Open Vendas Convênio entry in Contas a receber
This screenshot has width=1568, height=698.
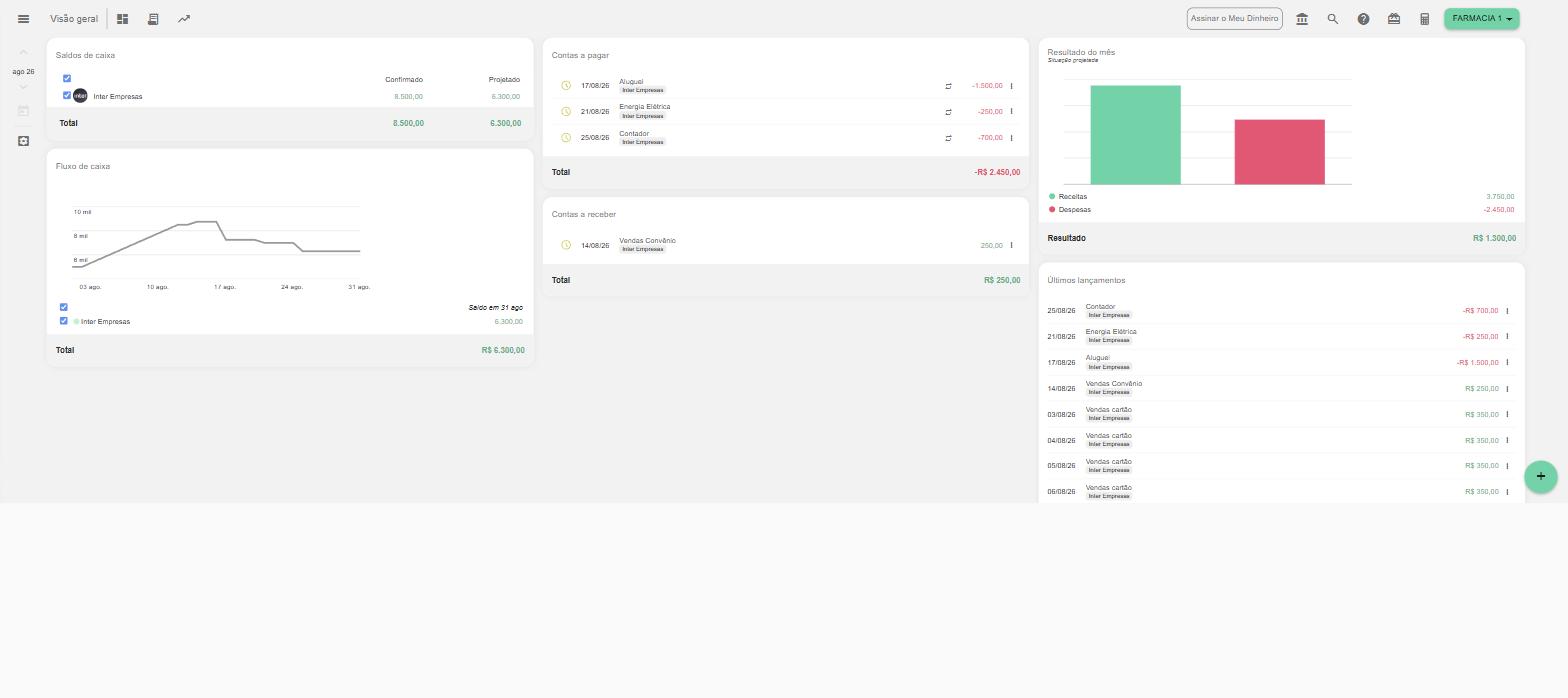tap(785, 245)
